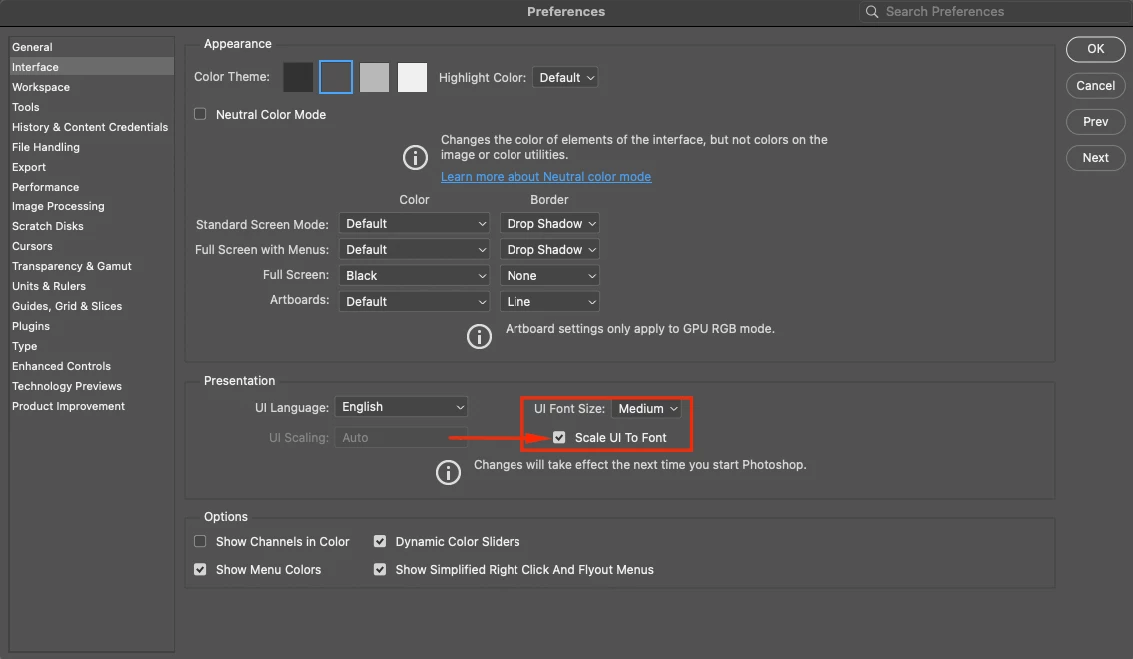The height and width of the screenshot is (659, 1133).
Task: Go to next preferences with Next
Action: [x=1095, y=158]
